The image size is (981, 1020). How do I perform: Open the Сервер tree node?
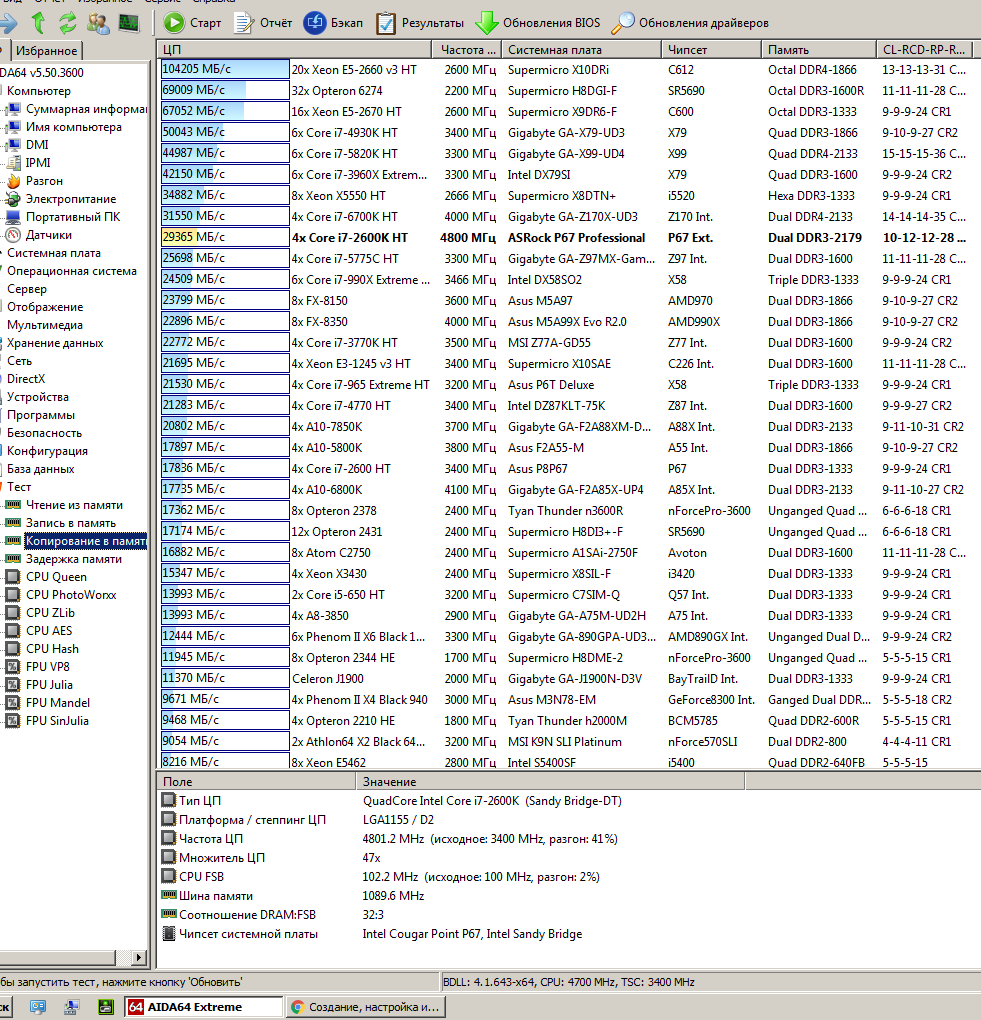tap(27, 289)
